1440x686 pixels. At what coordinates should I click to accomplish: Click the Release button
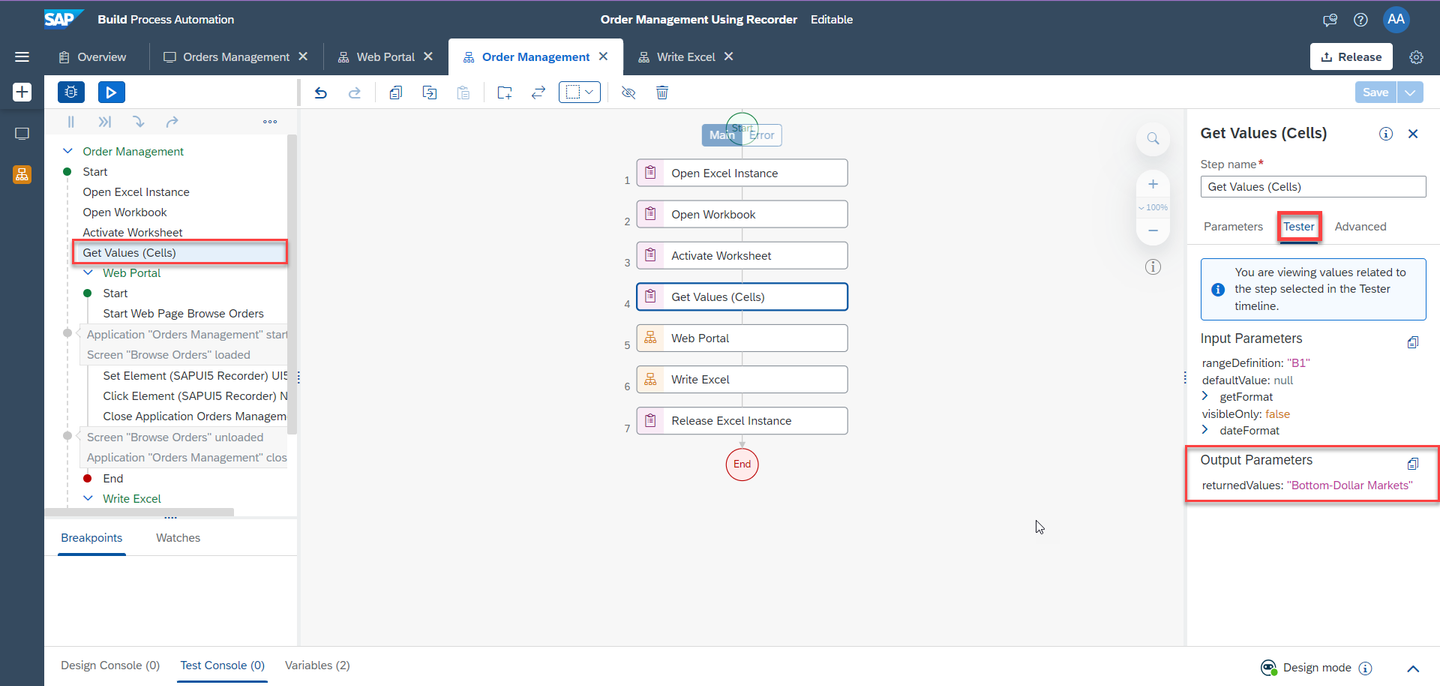[x=1351, y=57]
